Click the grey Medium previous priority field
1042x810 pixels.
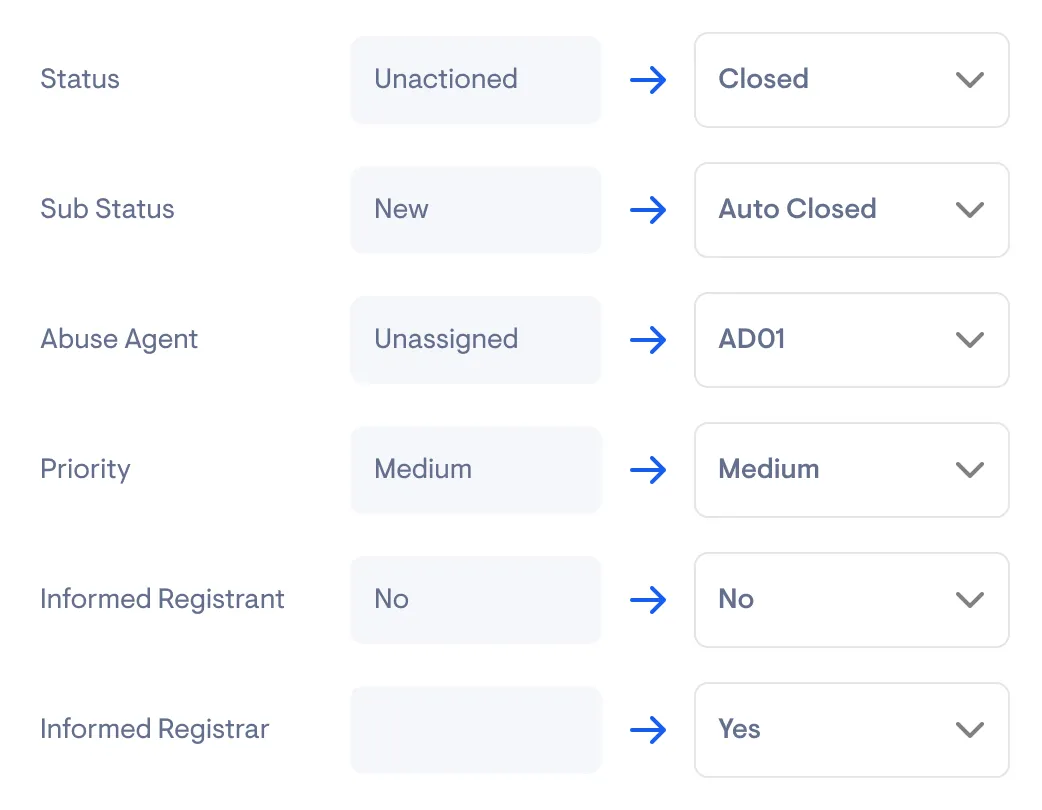click(475, 470)
